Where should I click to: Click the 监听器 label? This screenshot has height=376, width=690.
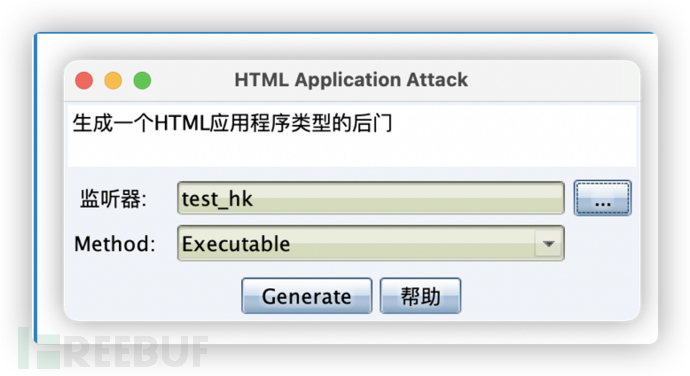[113, 199]
